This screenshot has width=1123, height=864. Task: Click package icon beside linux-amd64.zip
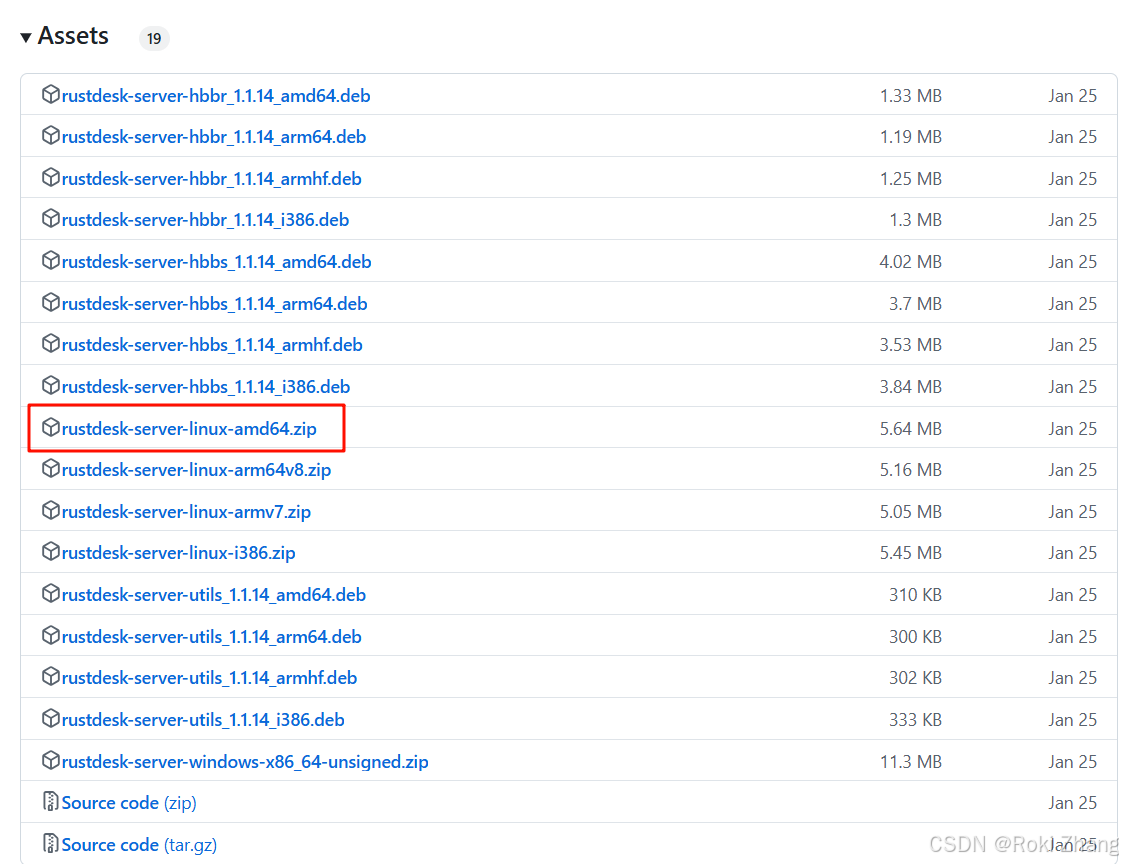point(51,428)
